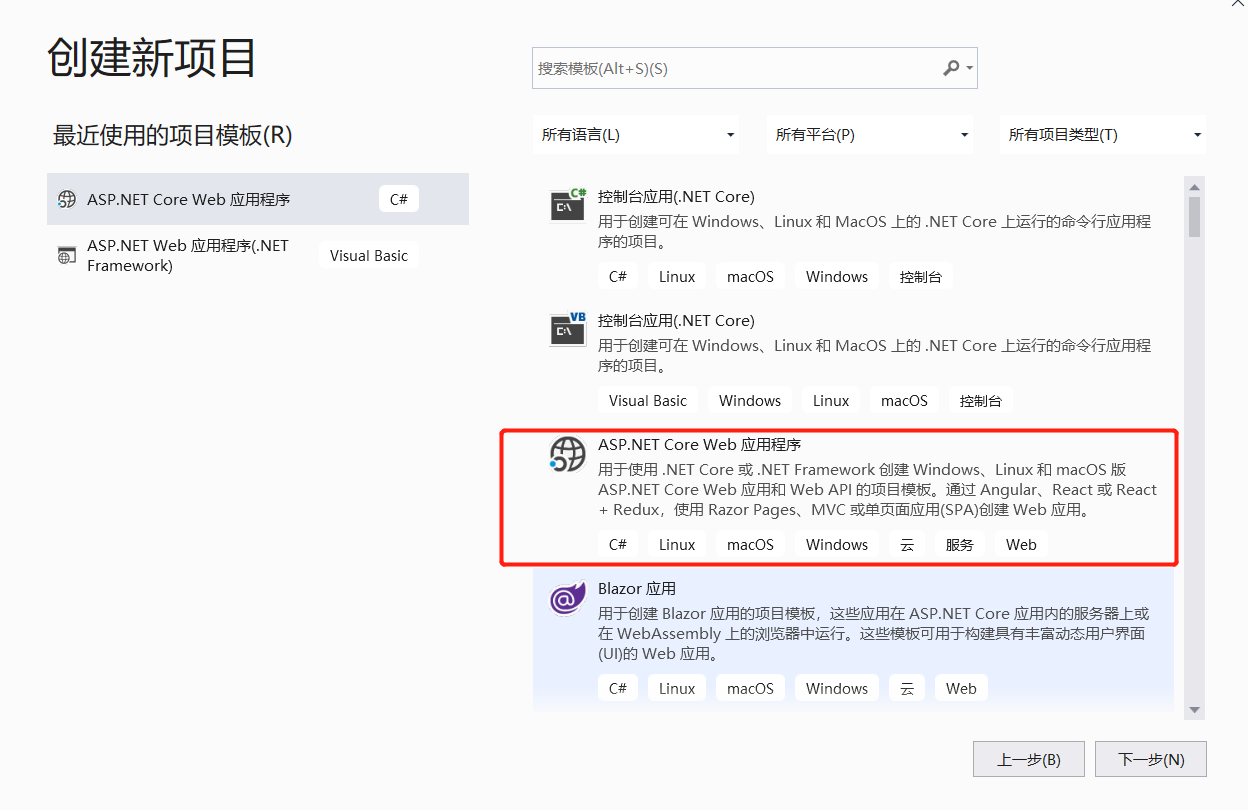
Task: Click the 控制台 tag under VB console app
Action: (x=980, y=401)
